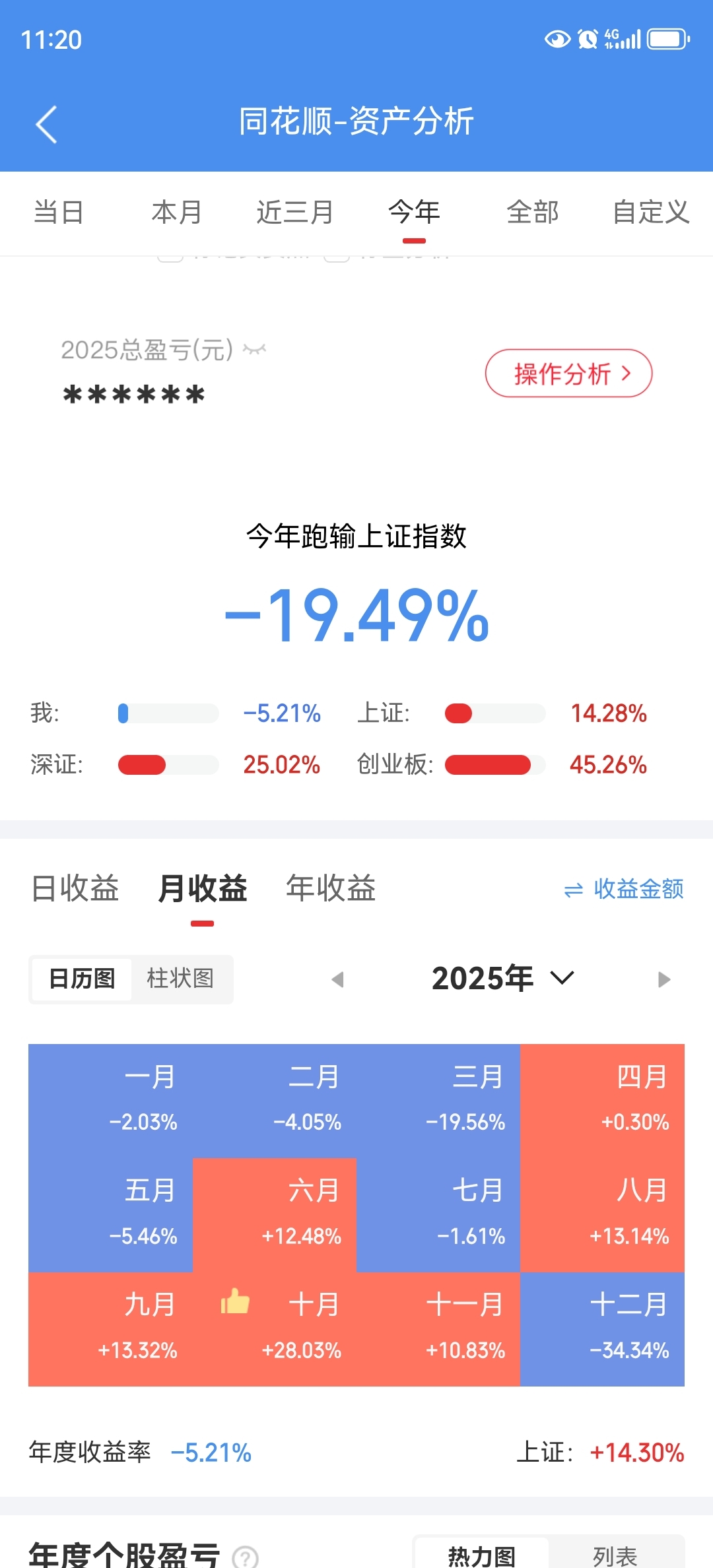Tap the right arrow for next year
The height and width of the screenshot is (1568, 713).
point(664,979)
